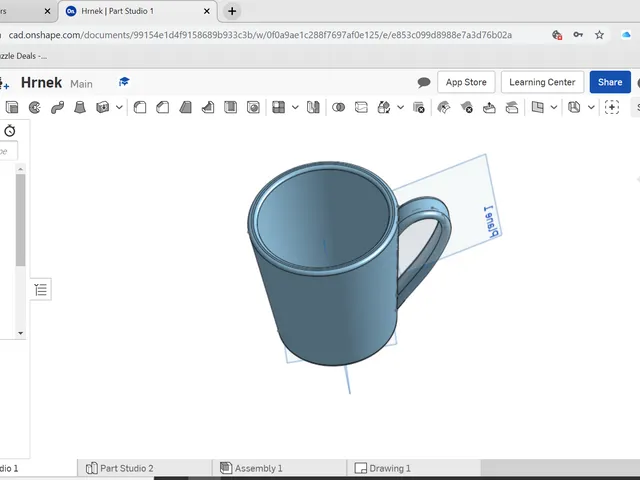Bookmark this page with the star icon
Image resolution: width=640 pixels, height=480 pixels.
pyautogui.click(x=599, y=35)
